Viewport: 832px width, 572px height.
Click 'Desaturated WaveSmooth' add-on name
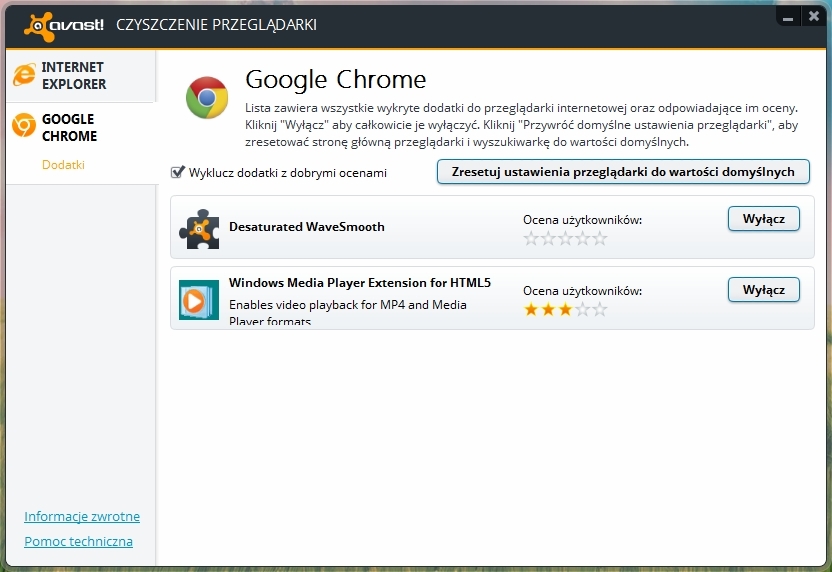tap(307, 227)
